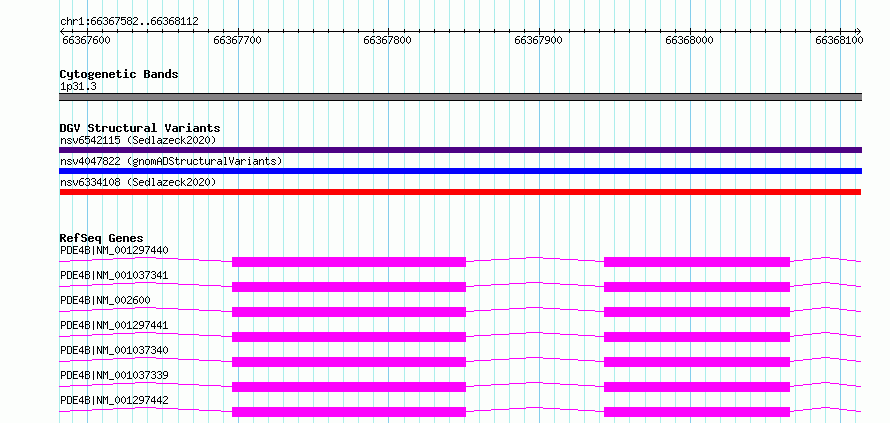
Task: Click the 66367800 ruler coordinate
Action: [x=388, y=40]
